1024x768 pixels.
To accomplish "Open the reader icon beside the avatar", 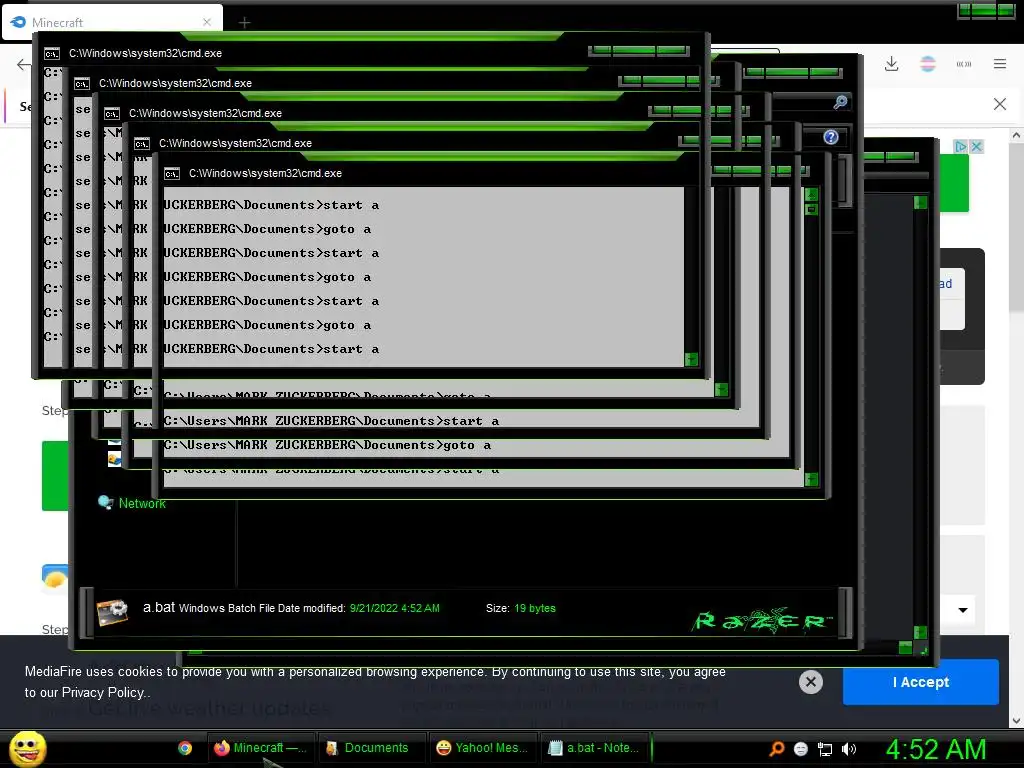I will pos(964,64).
